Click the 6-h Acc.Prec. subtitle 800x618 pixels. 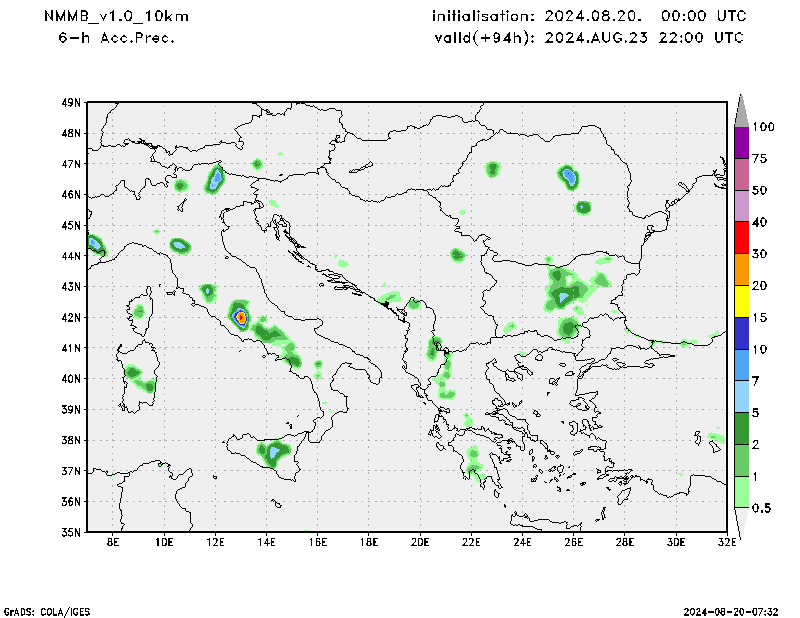[x=117, y=37]
